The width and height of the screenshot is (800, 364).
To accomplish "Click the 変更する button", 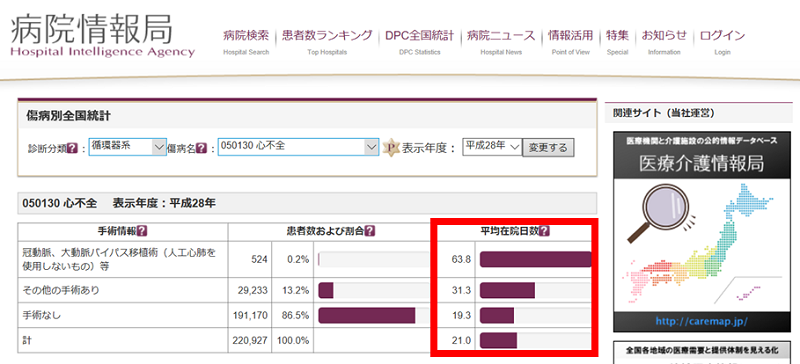I will click(548, 148).
